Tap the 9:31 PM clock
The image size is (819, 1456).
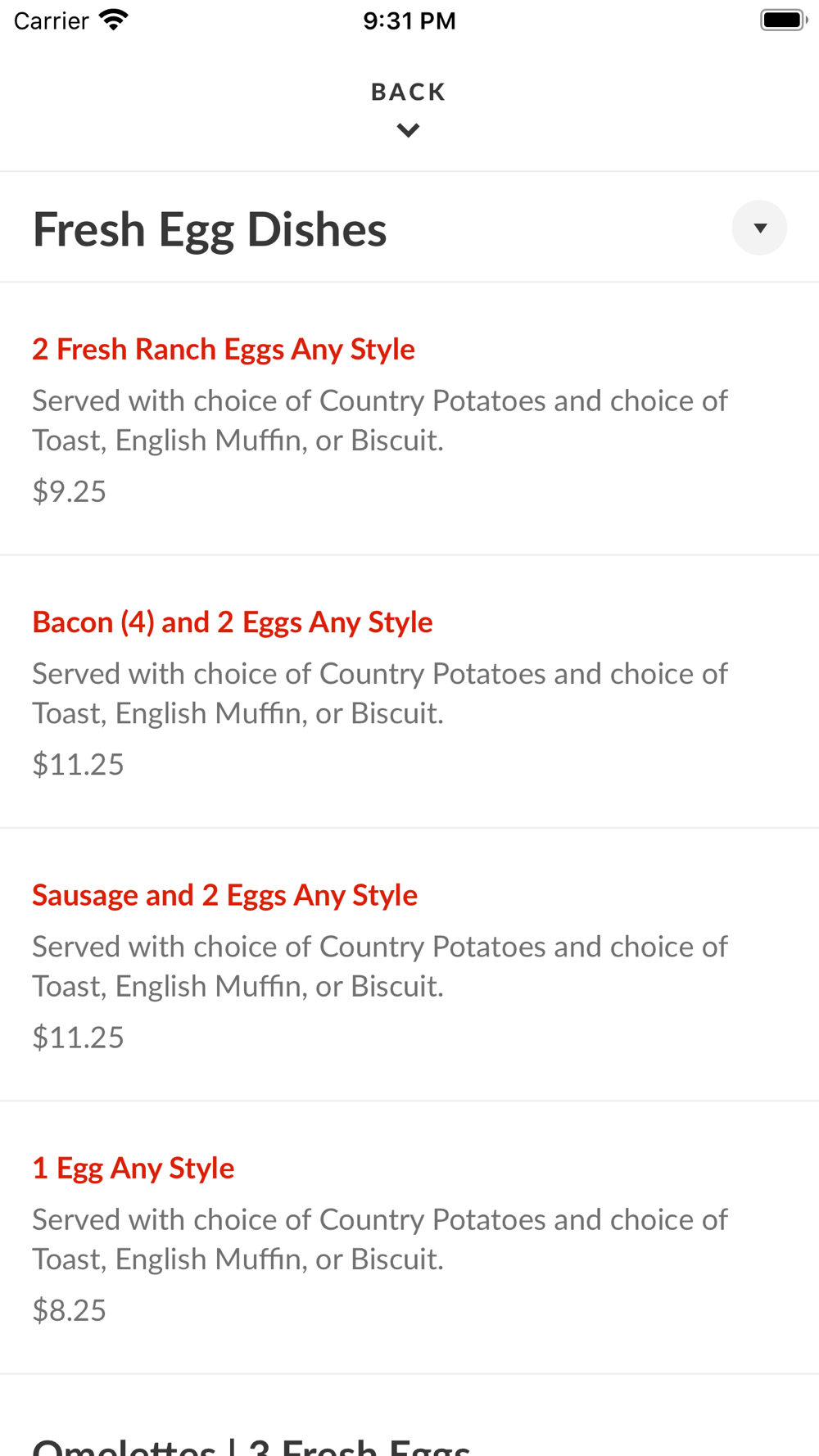point(409,20)
